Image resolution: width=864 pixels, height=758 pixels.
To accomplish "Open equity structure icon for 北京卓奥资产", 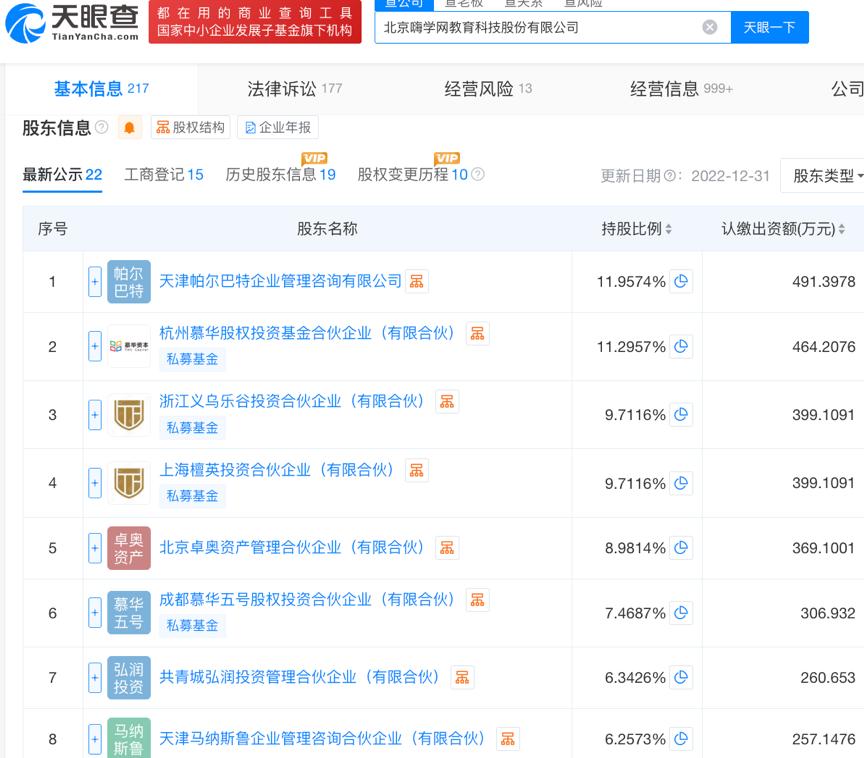I will [447, 547].
